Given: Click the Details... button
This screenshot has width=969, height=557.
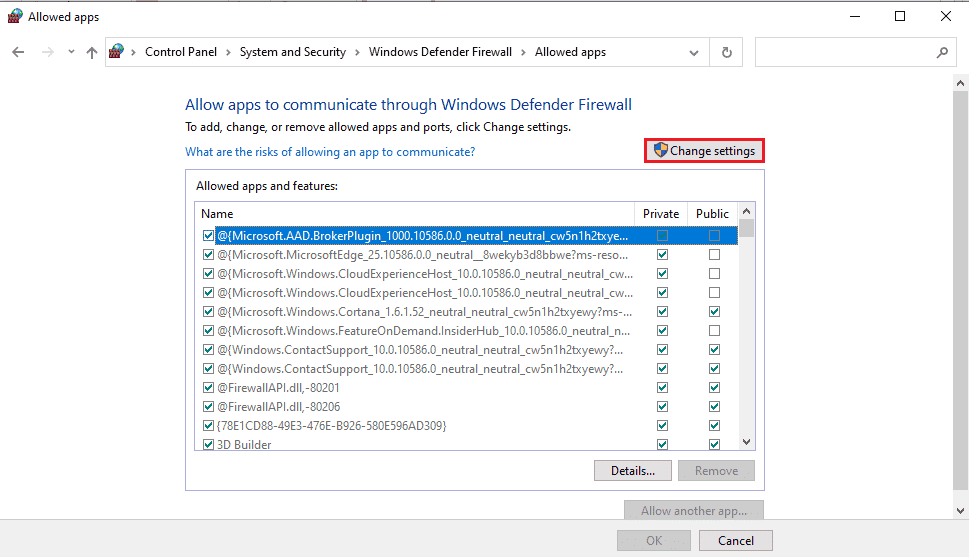Looking at the screenshot, I should coord(633,470).
